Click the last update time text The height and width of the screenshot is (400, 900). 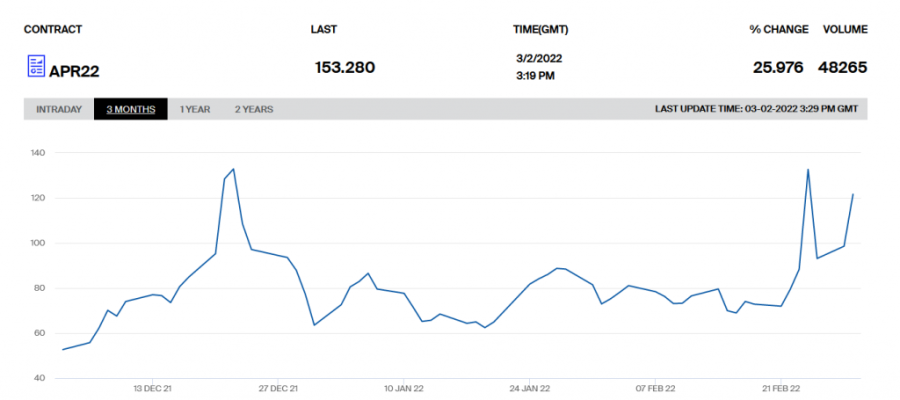(x=755, y=109)
